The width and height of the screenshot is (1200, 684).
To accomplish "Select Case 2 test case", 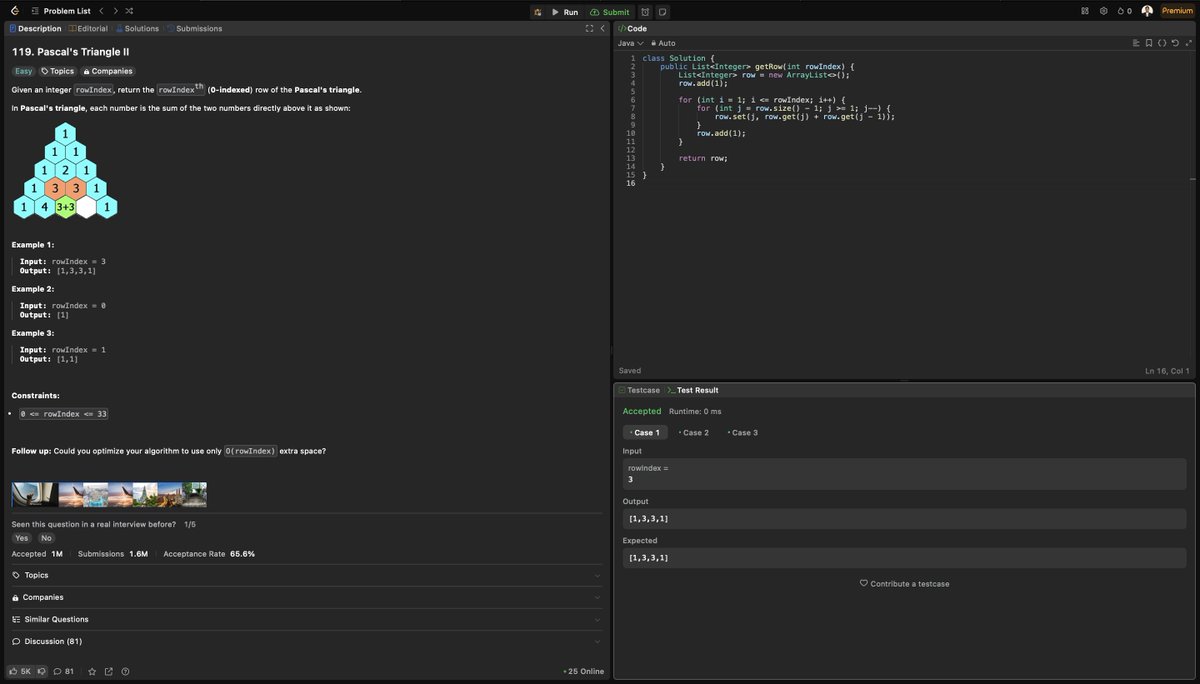I will click(694, 433).
